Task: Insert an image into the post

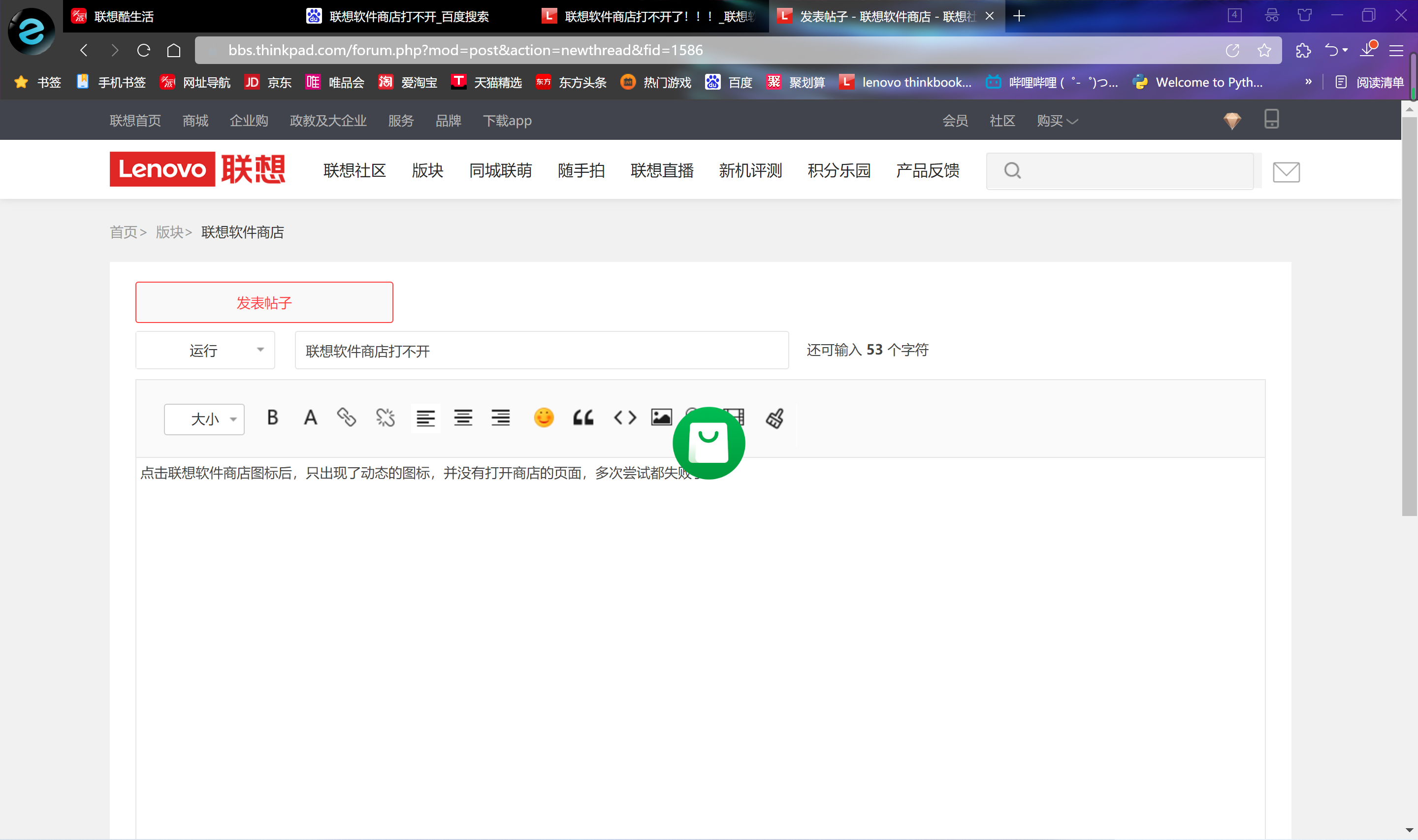Action: [661, 418]
